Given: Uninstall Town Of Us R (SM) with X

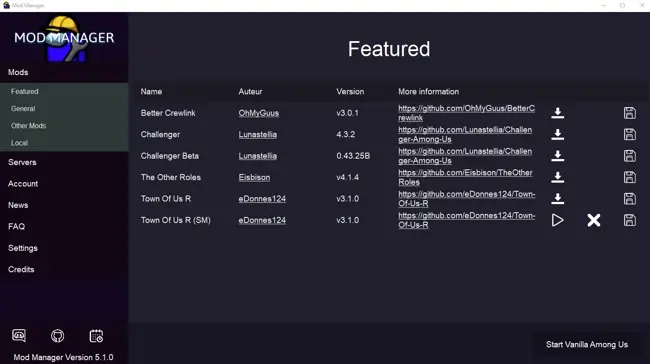Looking at the screenshot, I should pyautogui.click(x=594, y=220).
